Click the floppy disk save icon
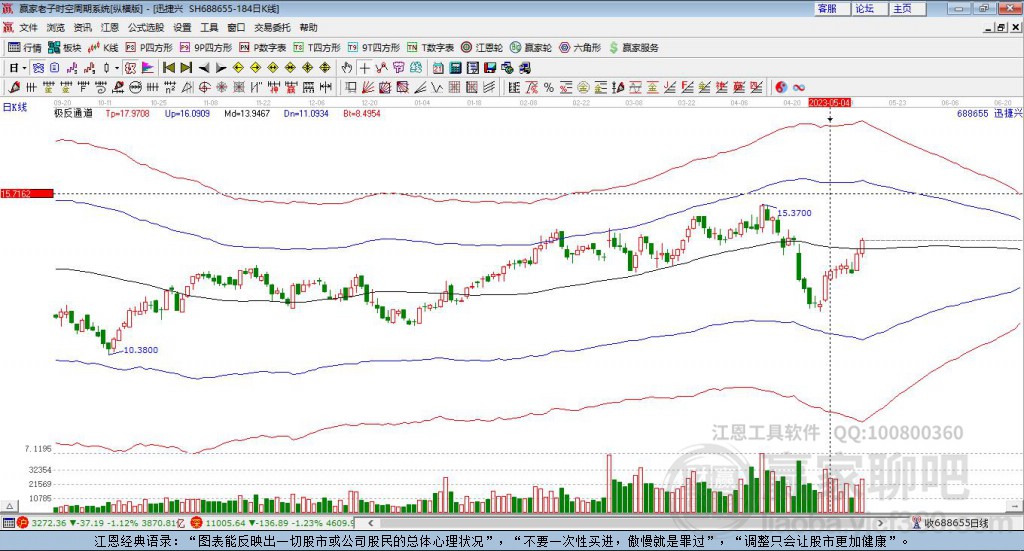The image size is (1024, 551). 490,68
